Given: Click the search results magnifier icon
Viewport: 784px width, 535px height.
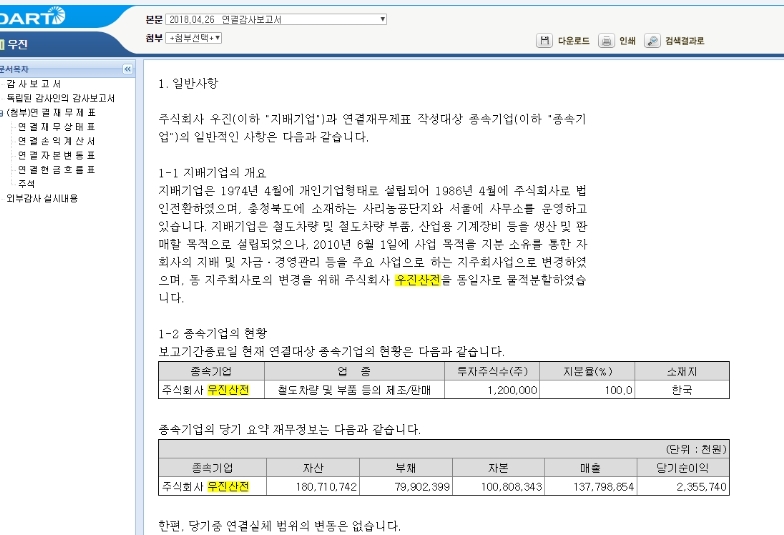Looking at the screenshot, I should 652,40.
